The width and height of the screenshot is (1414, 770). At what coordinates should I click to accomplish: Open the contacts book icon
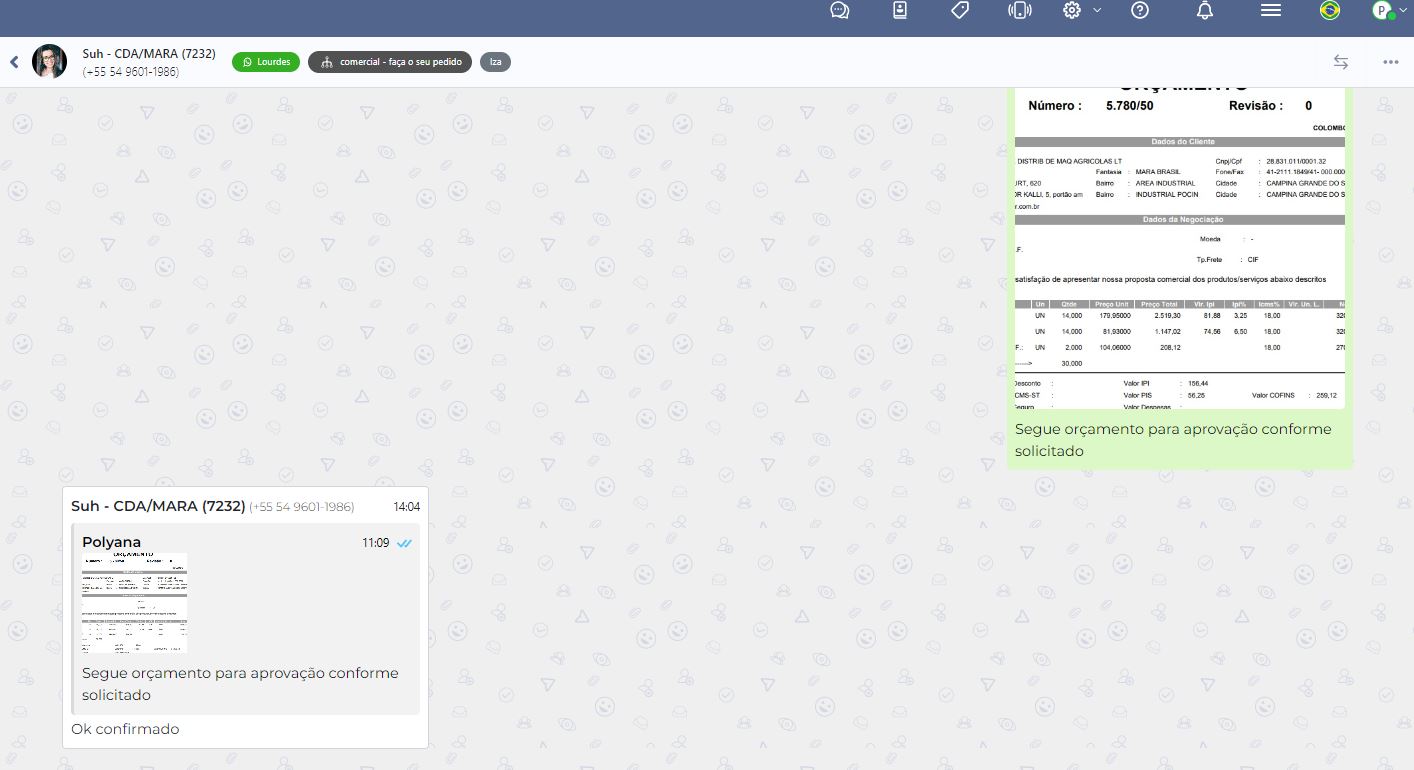click(x=900, y=11)
